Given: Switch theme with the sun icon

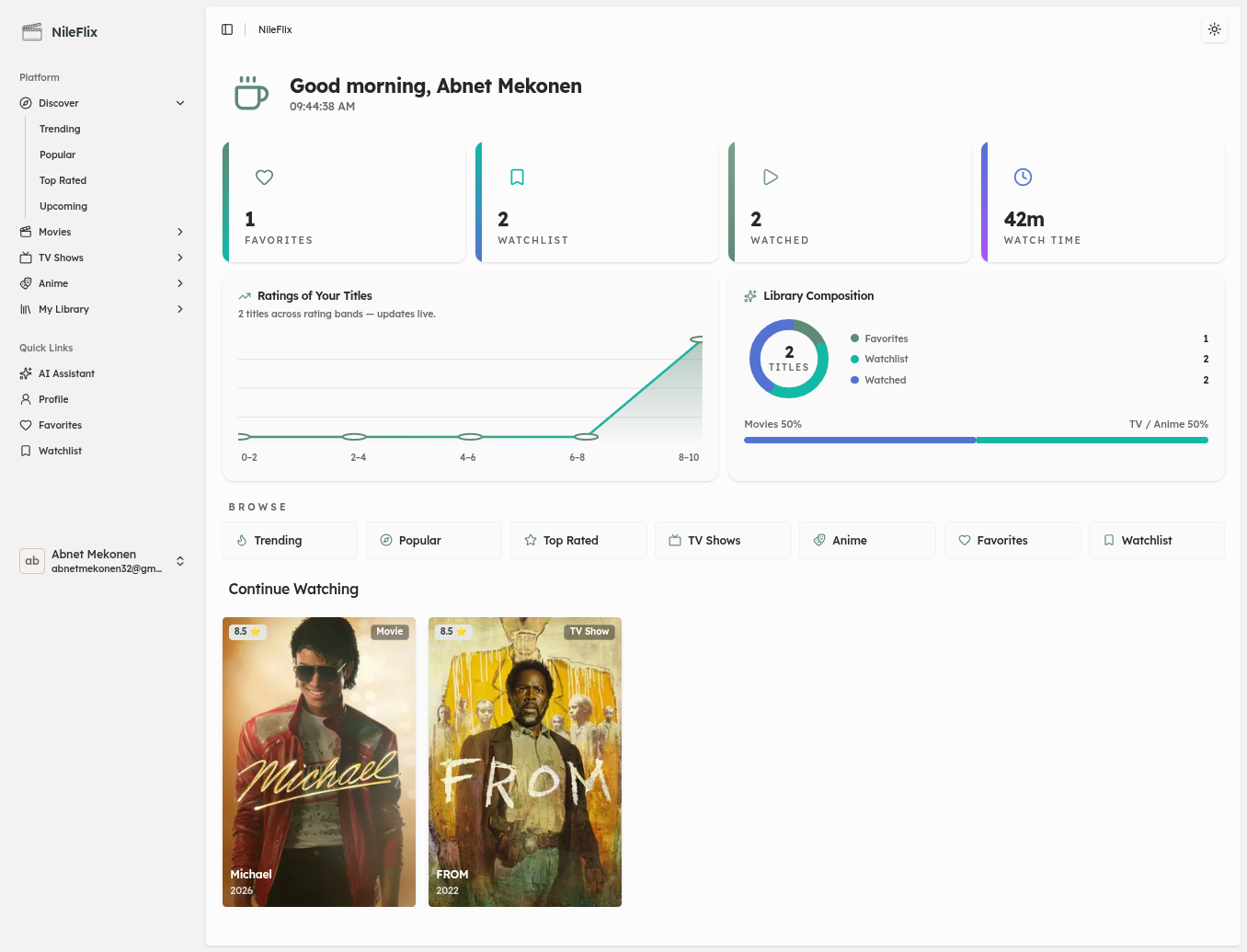Looking at the screenshot, I should click(x=1215, y=29).
